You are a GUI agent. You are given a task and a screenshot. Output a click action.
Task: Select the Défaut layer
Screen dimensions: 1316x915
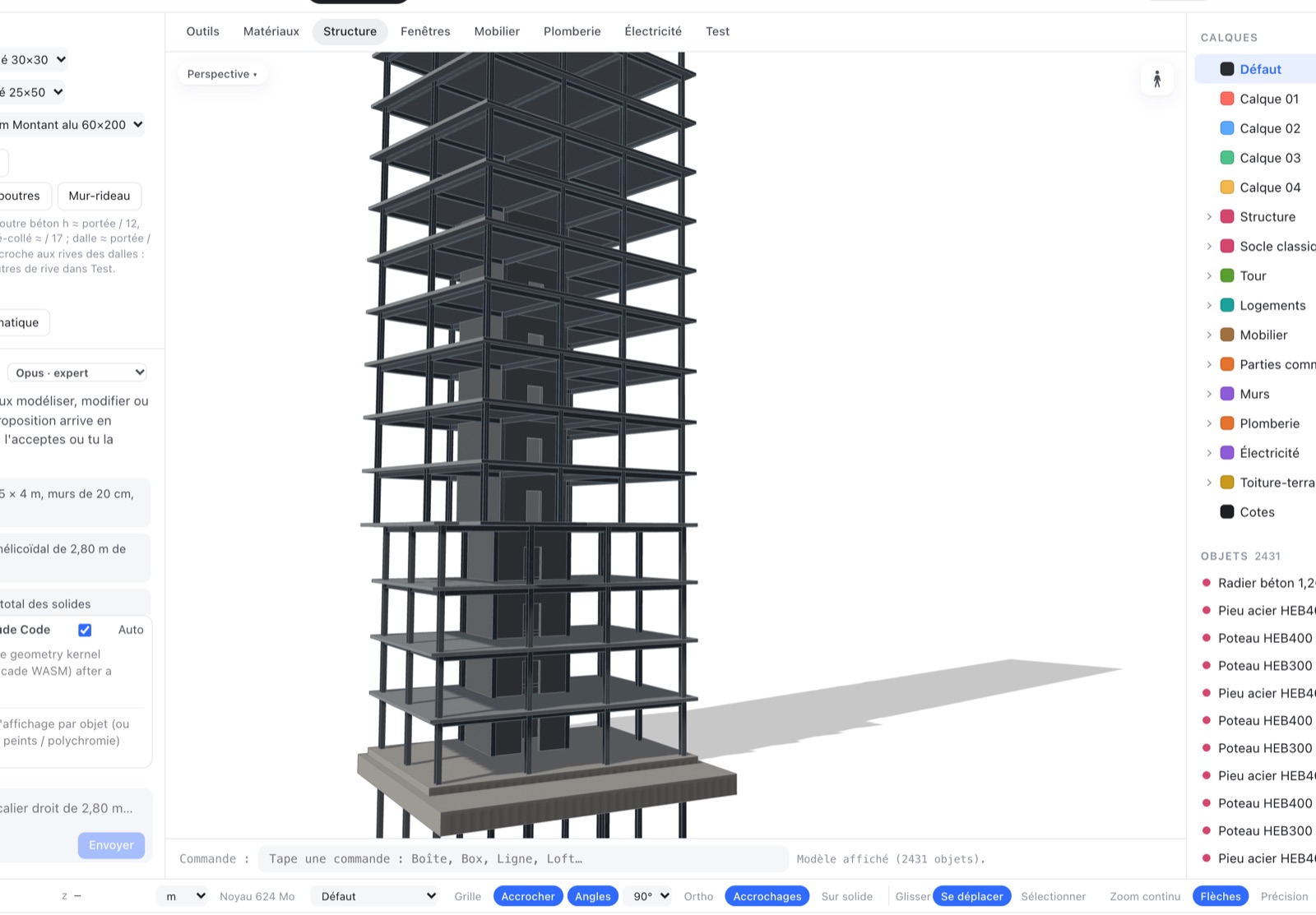tap(1255, 69)
